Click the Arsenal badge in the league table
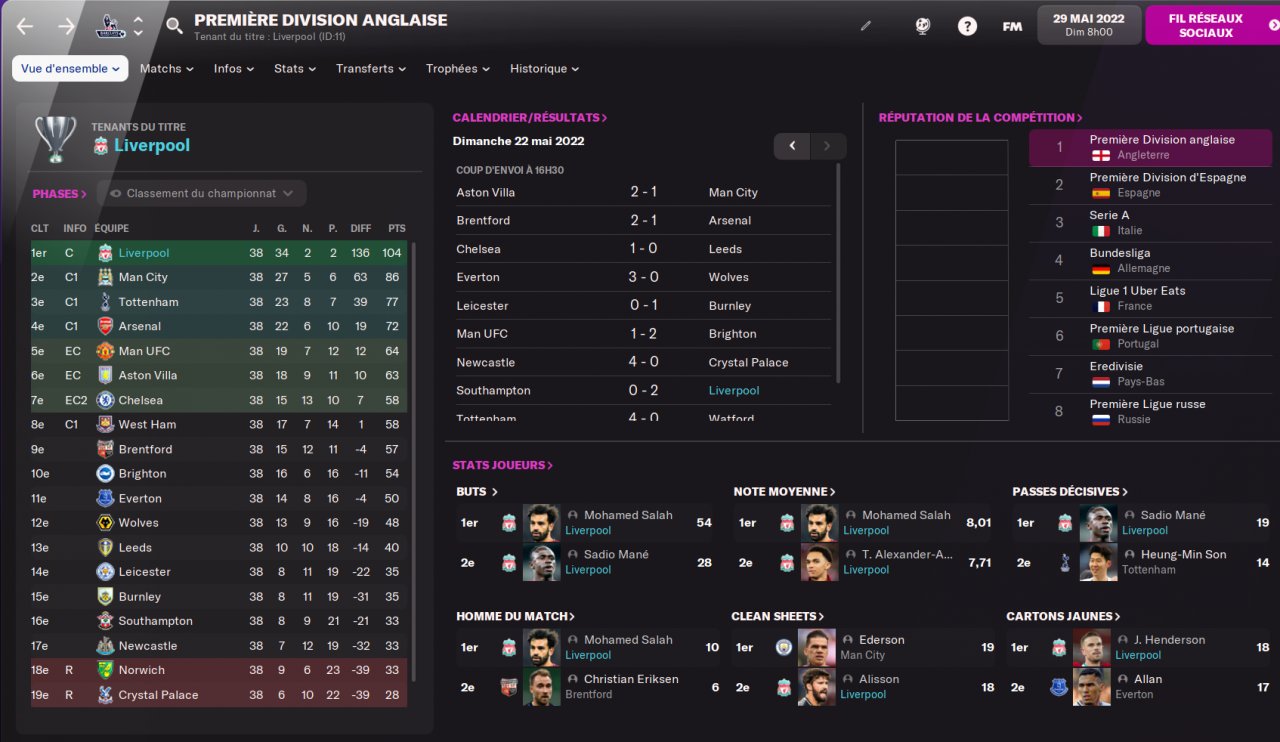The image size is (1280, 742). point(105,326)
